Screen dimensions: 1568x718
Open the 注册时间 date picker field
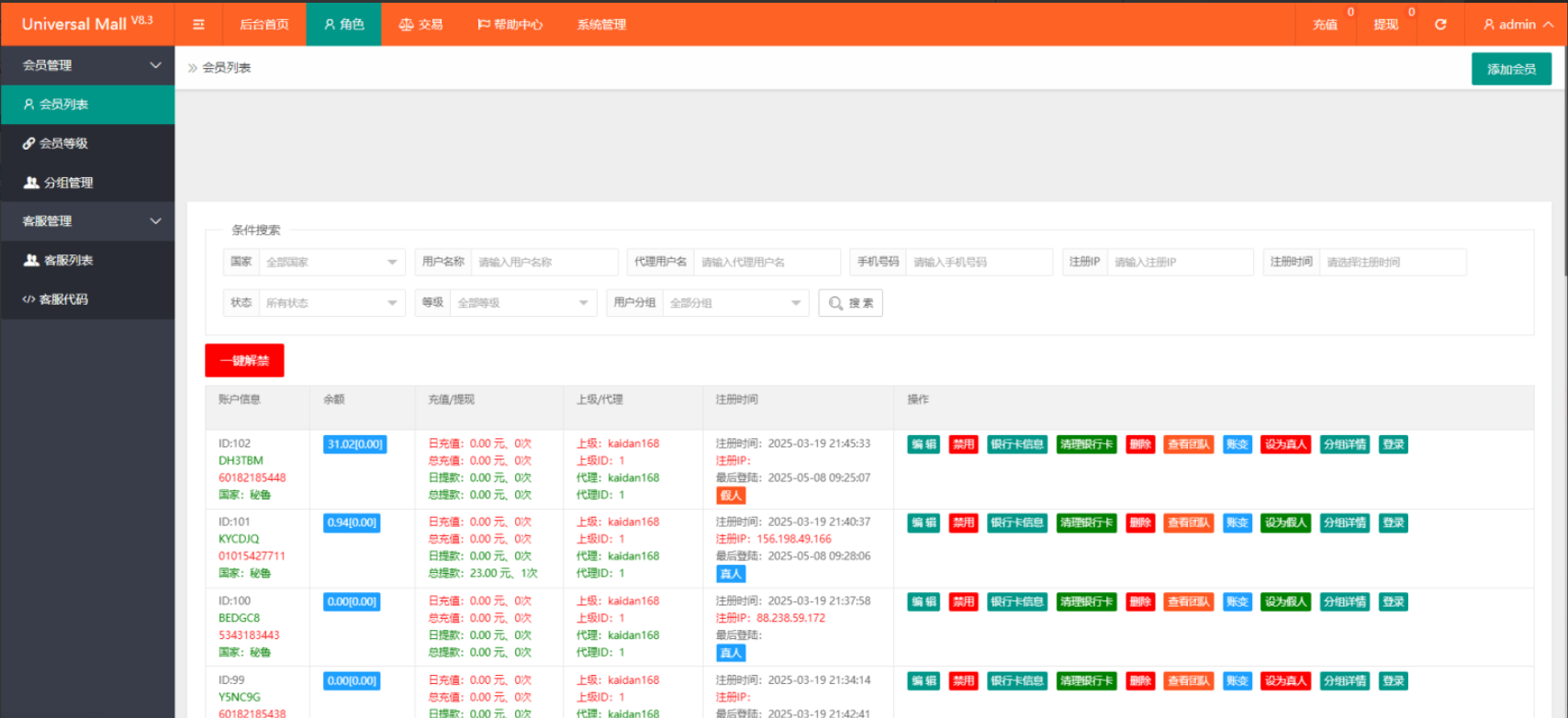[x=1393, y=263]
